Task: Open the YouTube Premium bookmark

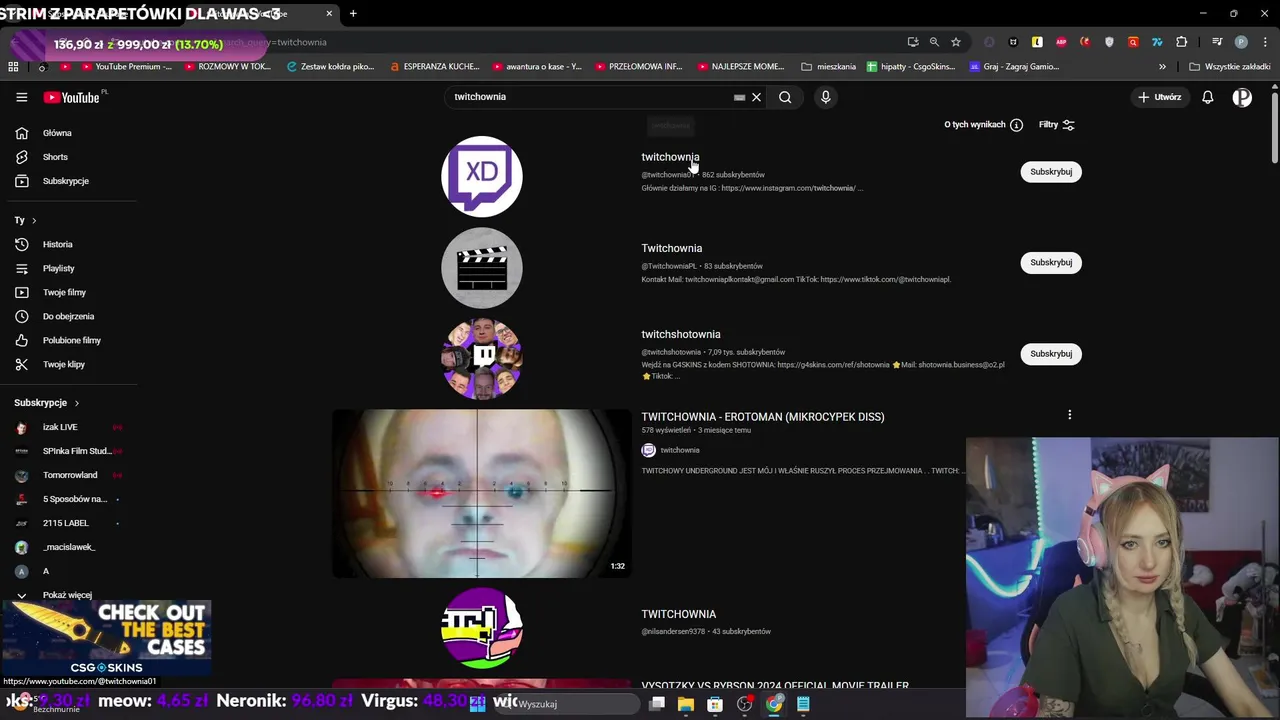Action: (124, 67)
